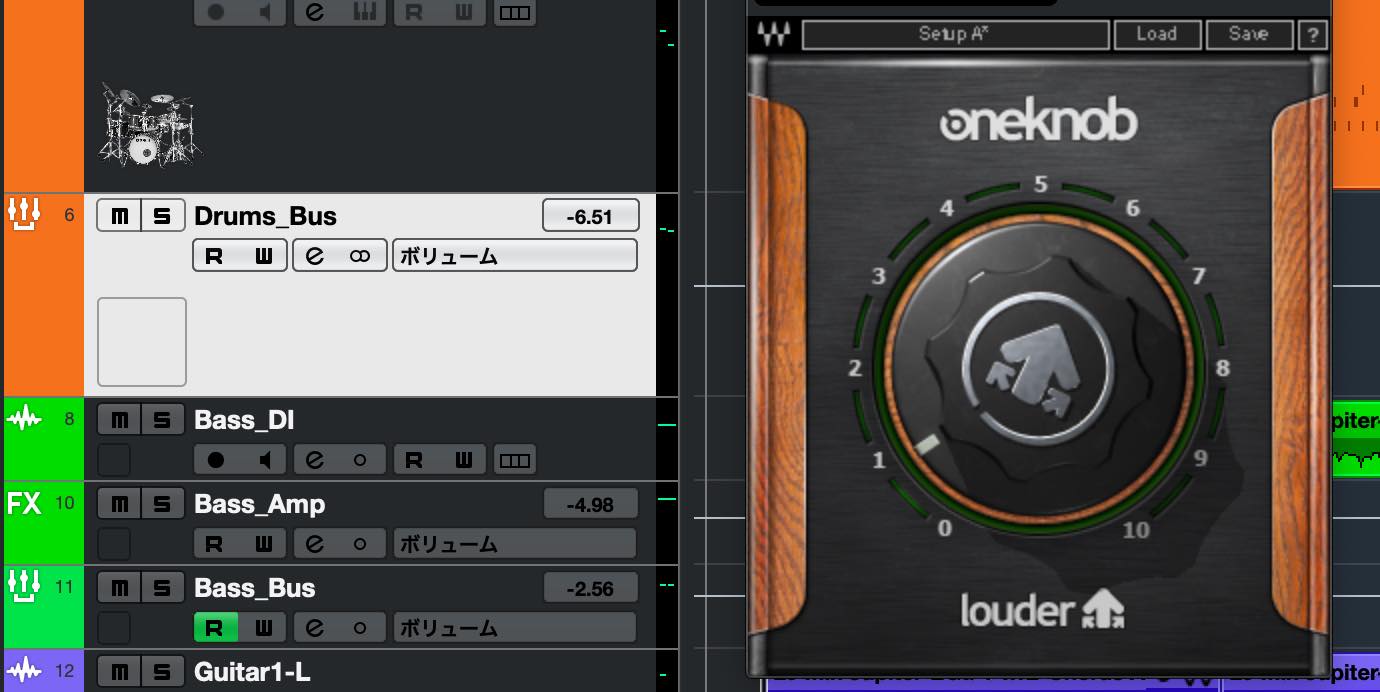Open channel settings (e) for Bass_Amp
The height and width of the screenshot is (692, 1380).
(315, 544)
